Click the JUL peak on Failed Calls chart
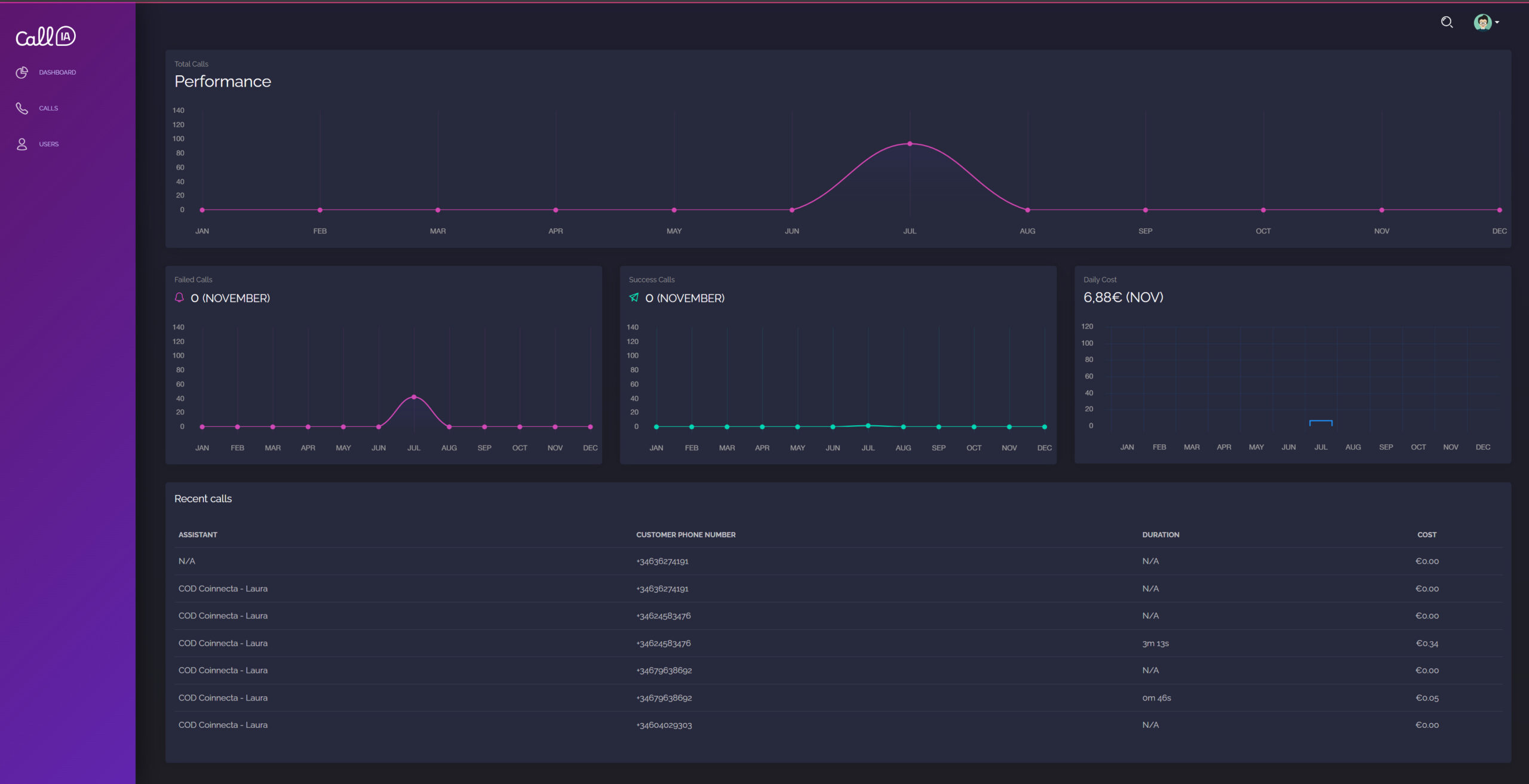Screen dimensions: 1529x784 (414, 397)
